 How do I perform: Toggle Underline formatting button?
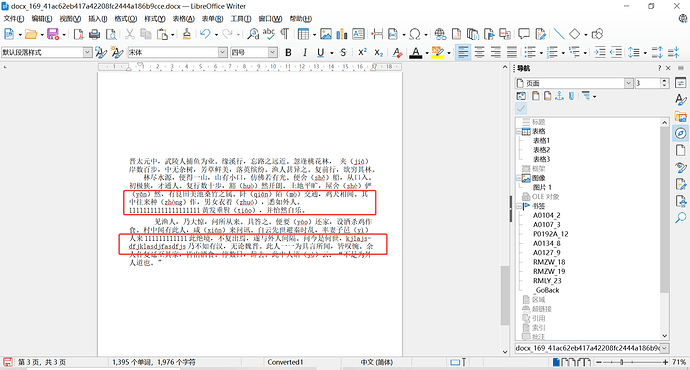pos(320,53)
